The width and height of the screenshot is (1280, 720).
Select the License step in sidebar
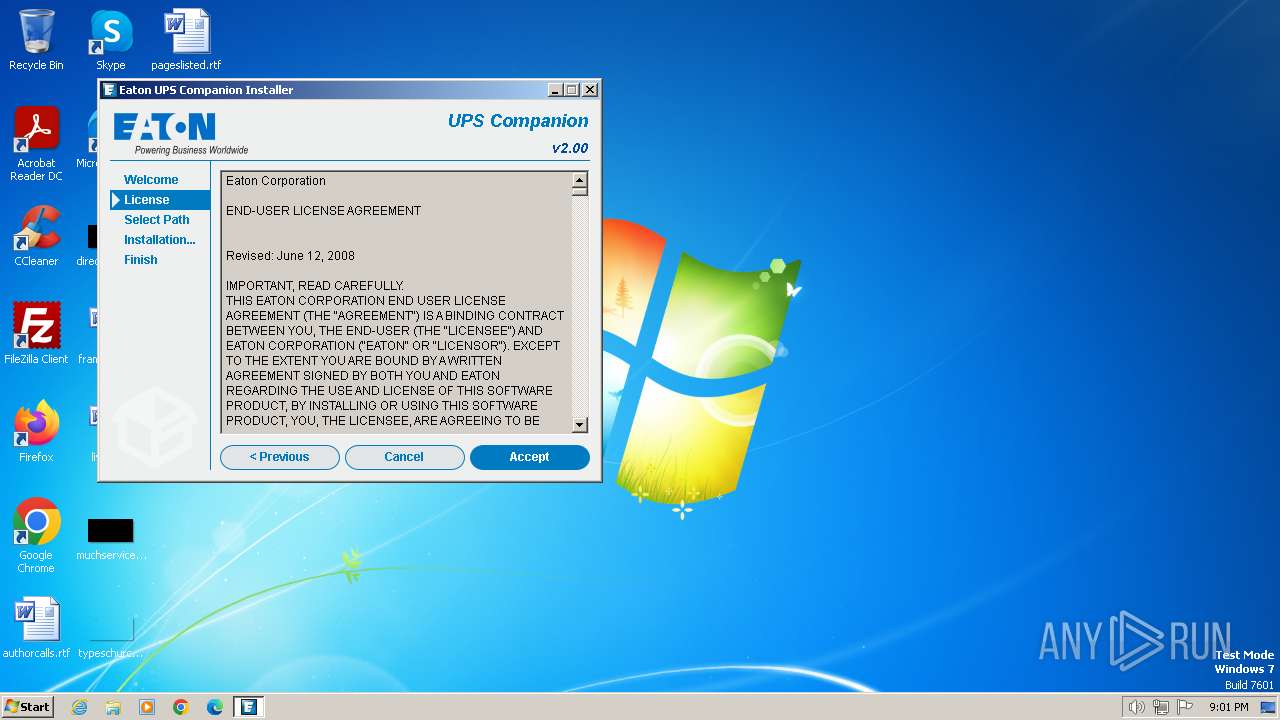point(160,200)
